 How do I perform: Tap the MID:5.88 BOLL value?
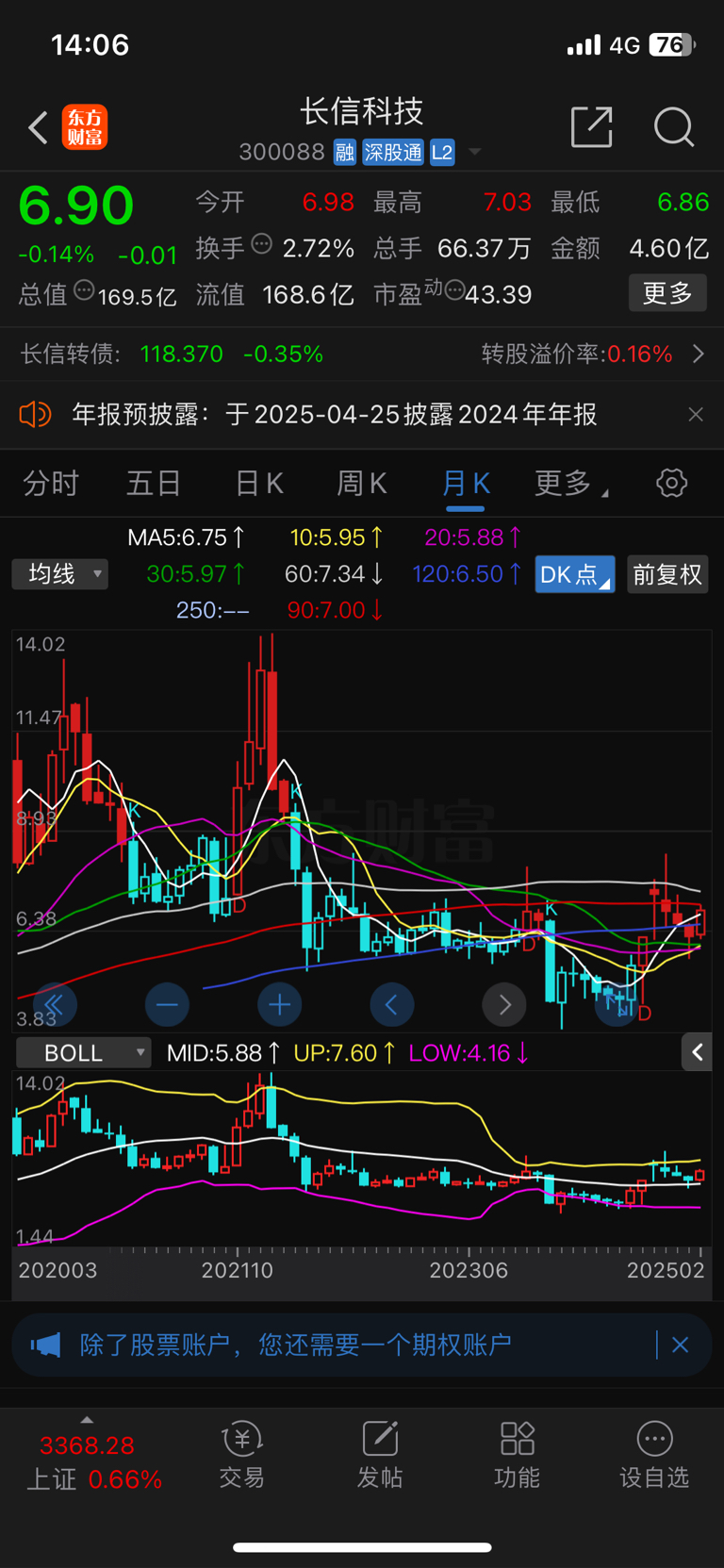223,1052
